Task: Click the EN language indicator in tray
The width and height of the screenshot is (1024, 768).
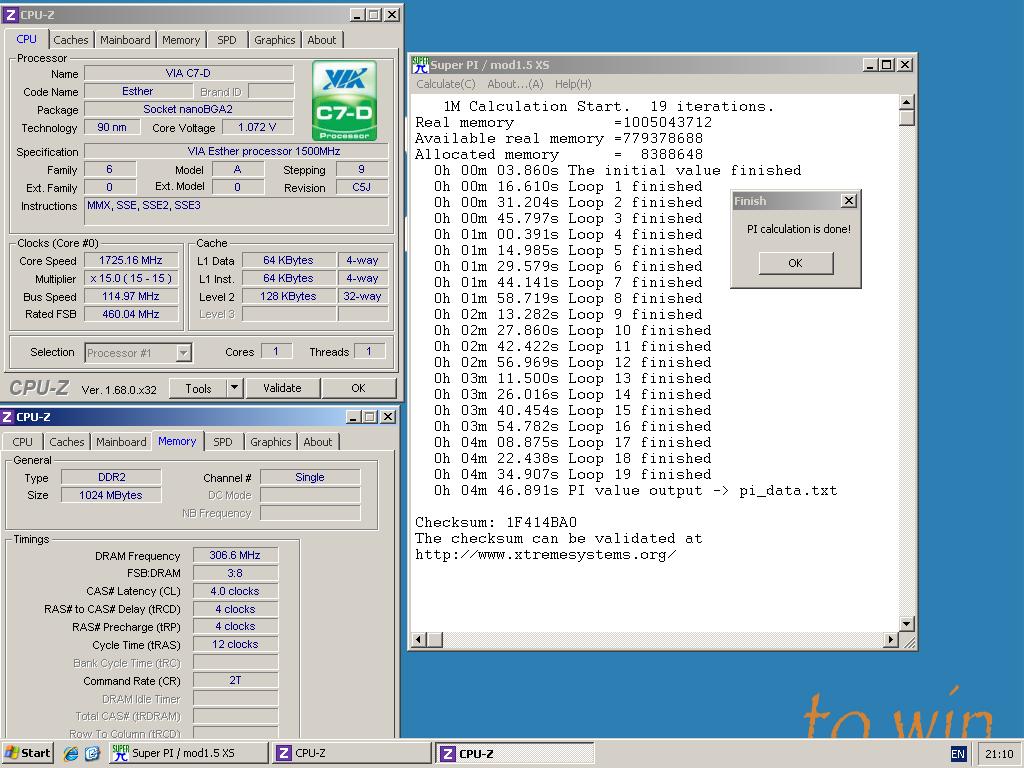Action: [x=957, y=754]
